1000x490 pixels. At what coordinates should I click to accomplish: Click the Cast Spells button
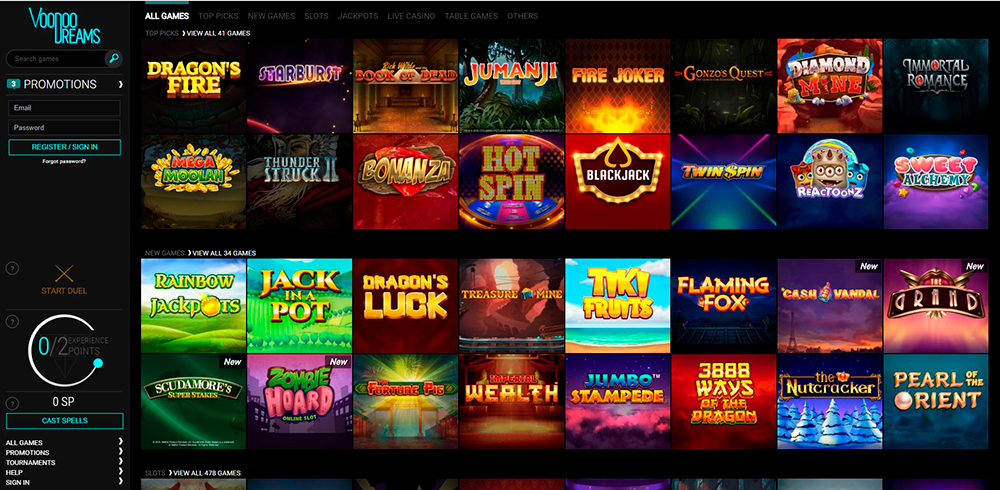tap(64, 421)
